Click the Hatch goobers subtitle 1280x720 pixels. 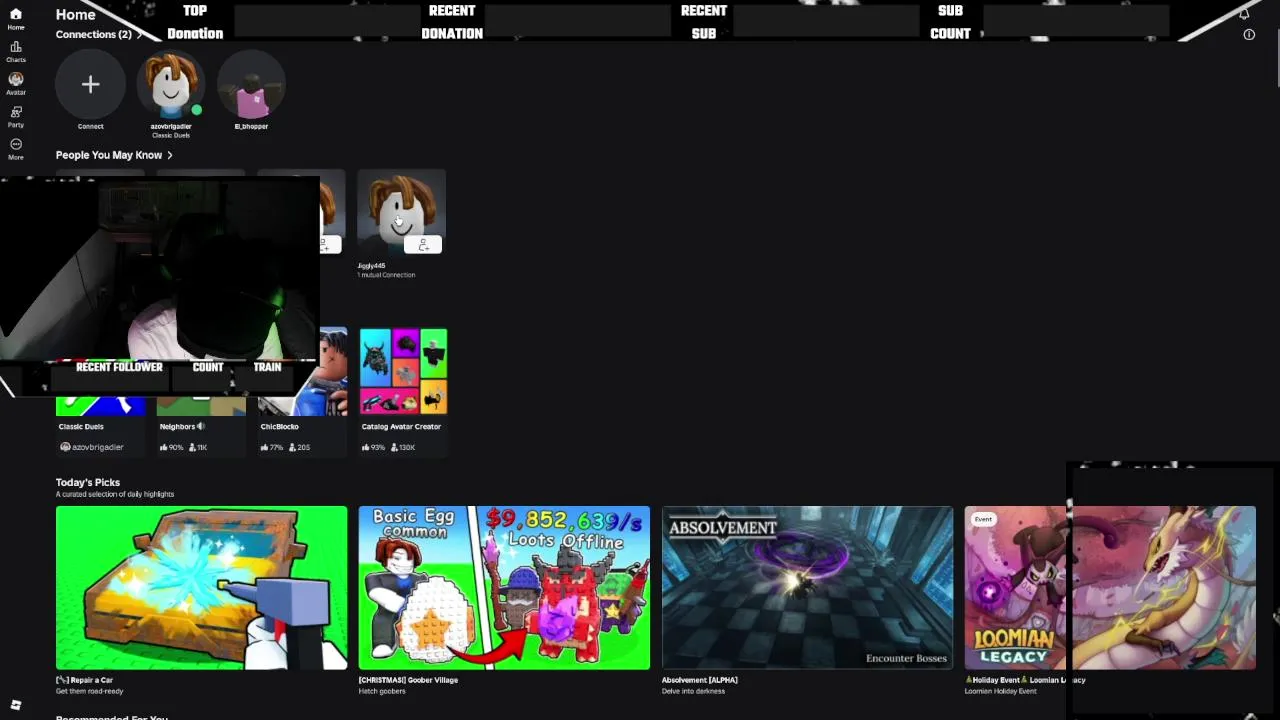click(382, 691)
